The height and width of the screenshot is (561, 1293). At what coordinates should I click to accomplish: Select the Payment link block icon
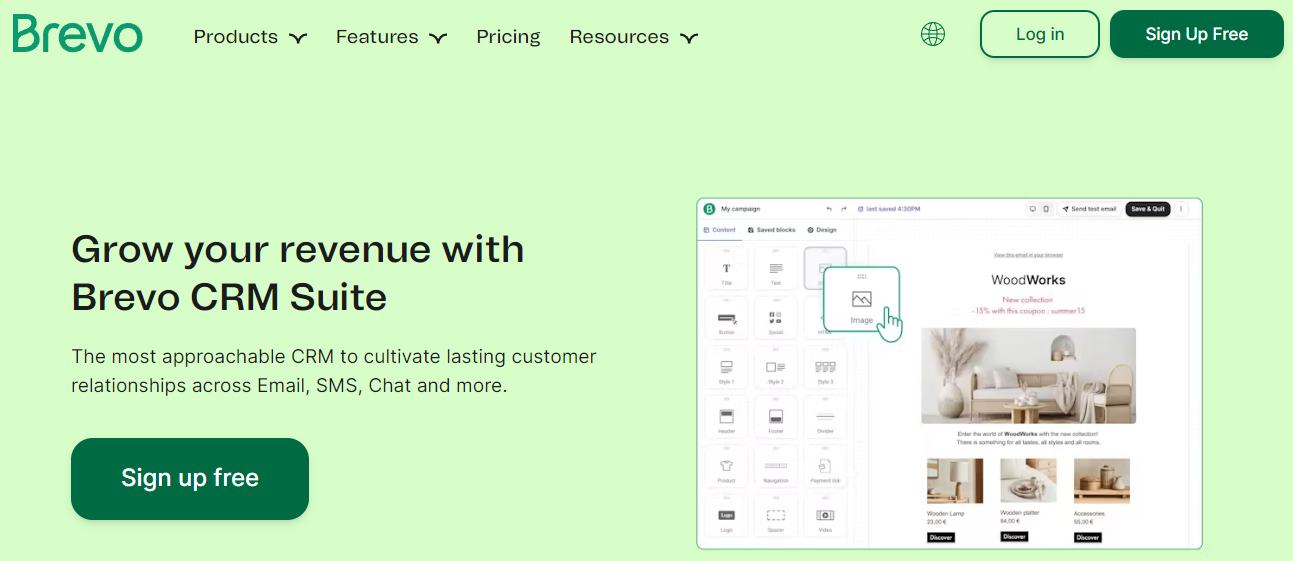tap(825, 466)
